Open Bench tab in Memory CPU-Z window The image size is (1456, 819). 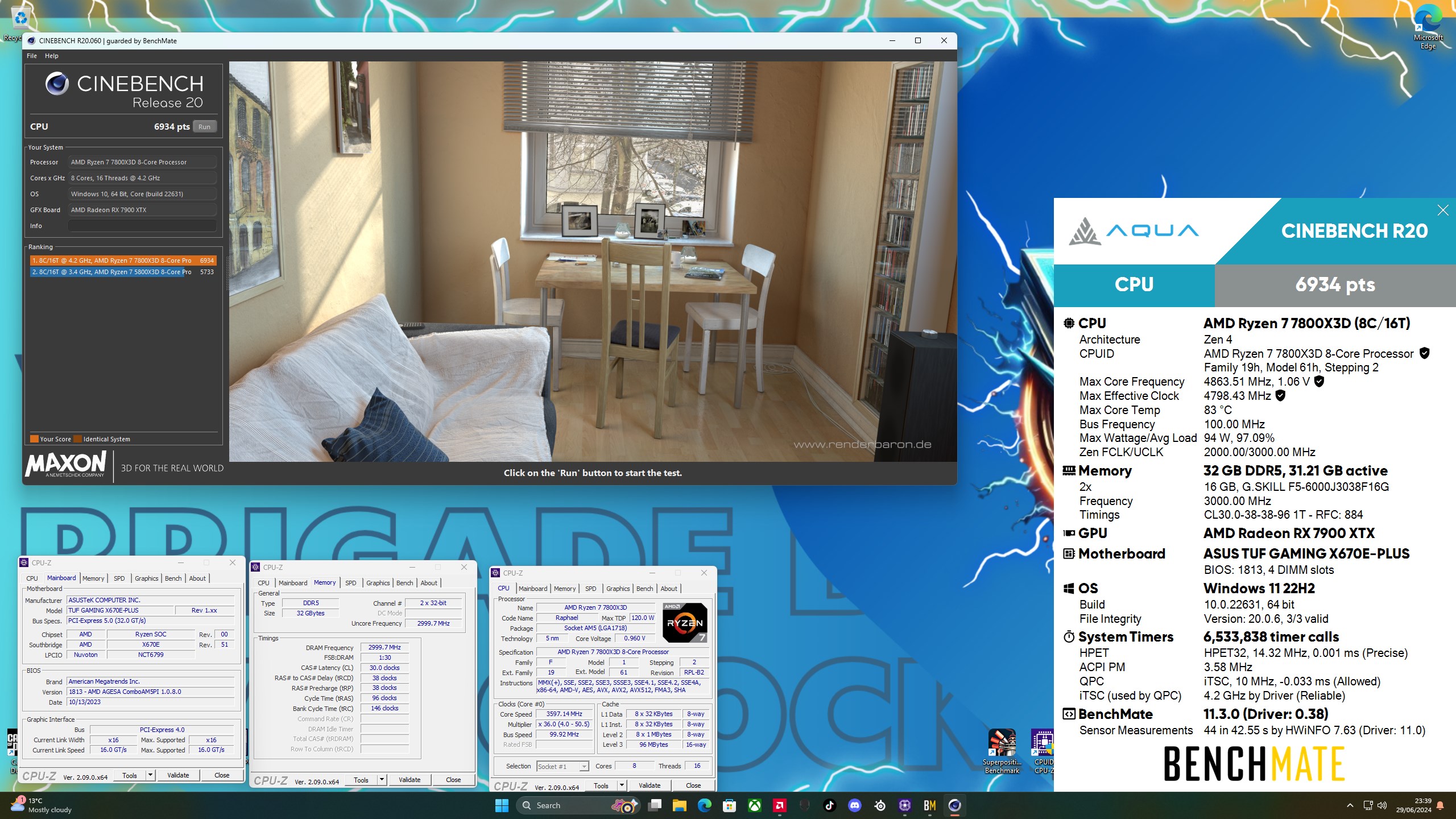pos(404,583)
